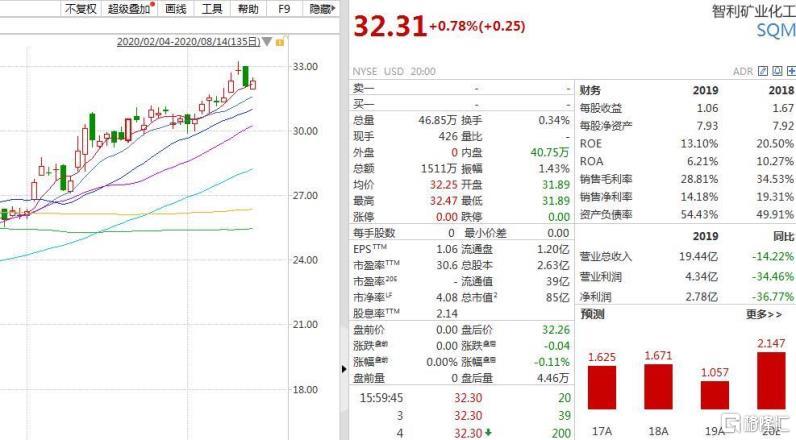Click the 均价 value 32.25
The height and width of the screenshot is (440, 796).
tap(444, 185)
